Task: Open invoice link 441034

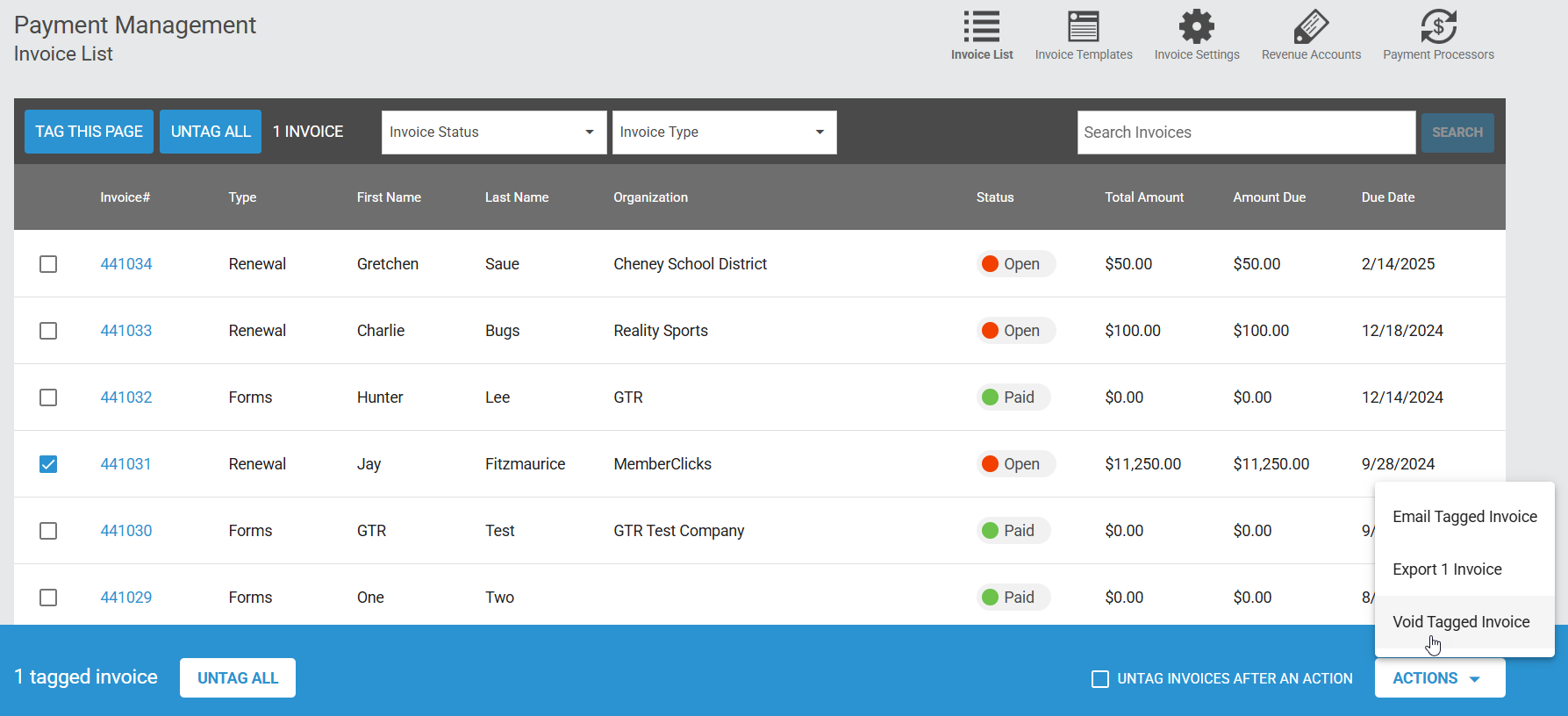Action: tap(126, 264)
